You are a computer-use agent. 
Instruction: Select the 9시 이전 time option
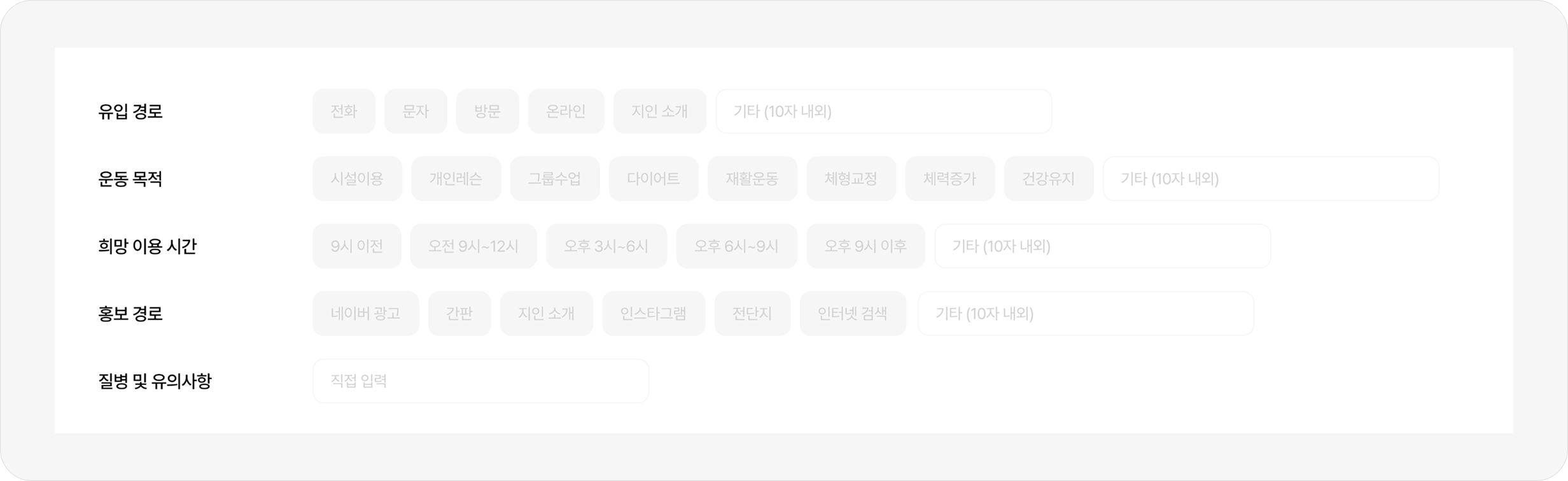[356, 246]
